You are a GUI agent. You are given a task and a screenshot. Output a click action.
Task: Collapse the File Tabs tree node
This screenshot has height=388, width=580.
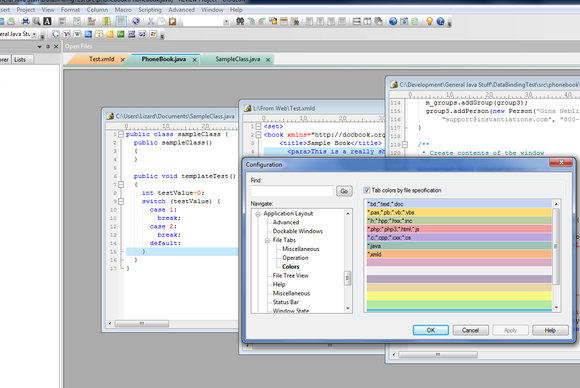tap(267, 240)
